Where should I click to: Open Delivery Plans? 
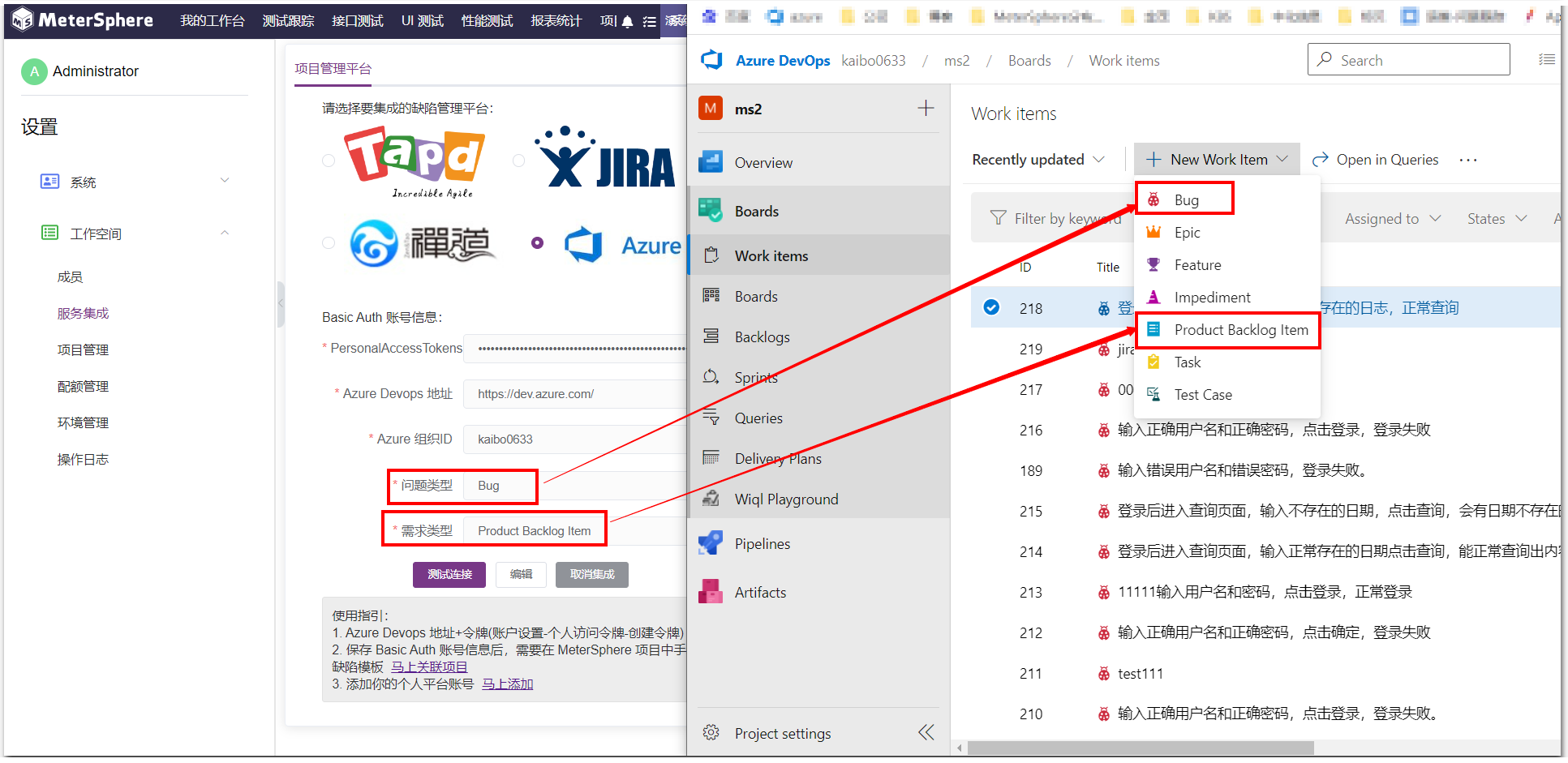tap(777, 458)
